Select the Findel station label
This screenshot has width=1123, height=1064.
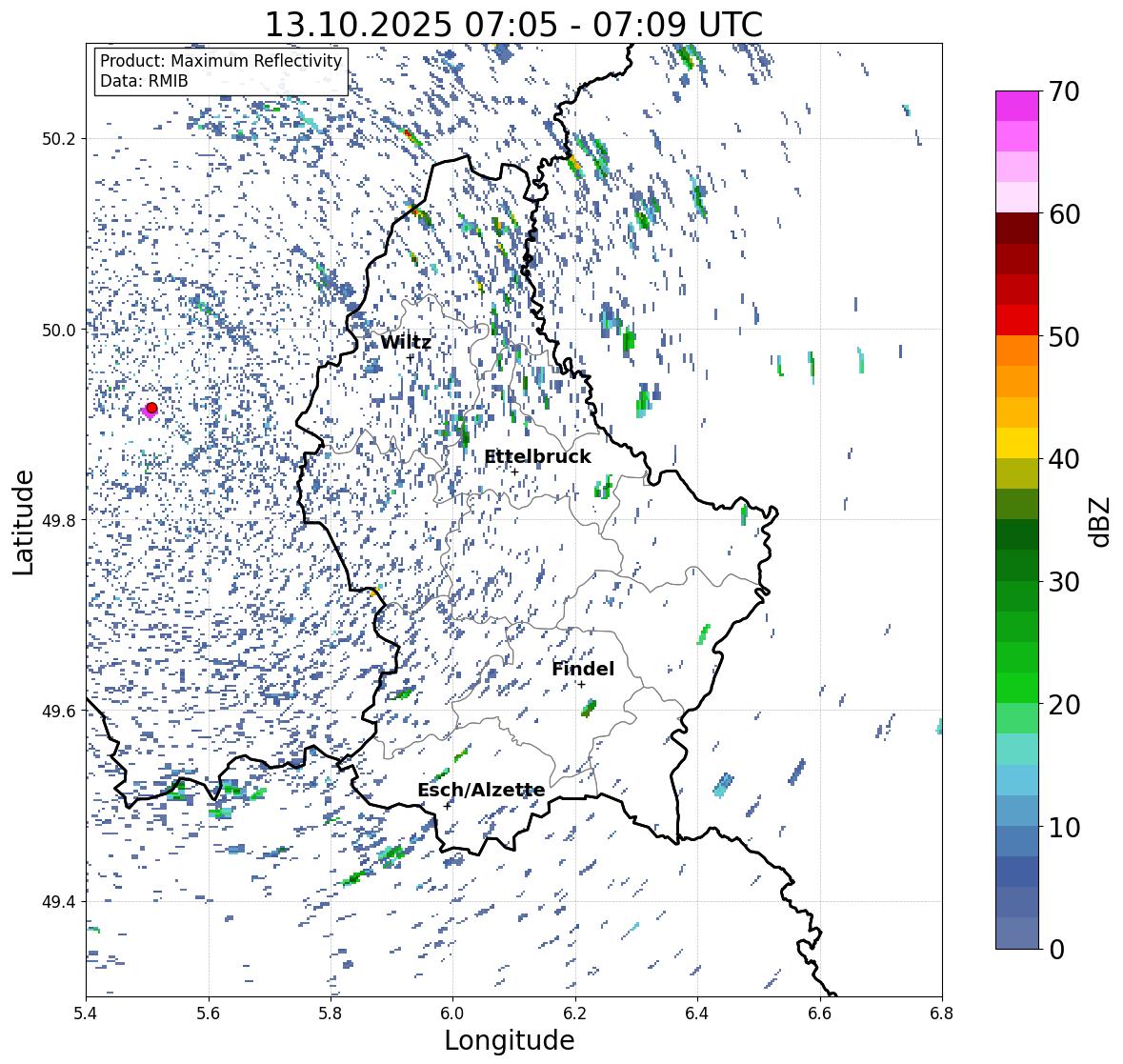583,669
